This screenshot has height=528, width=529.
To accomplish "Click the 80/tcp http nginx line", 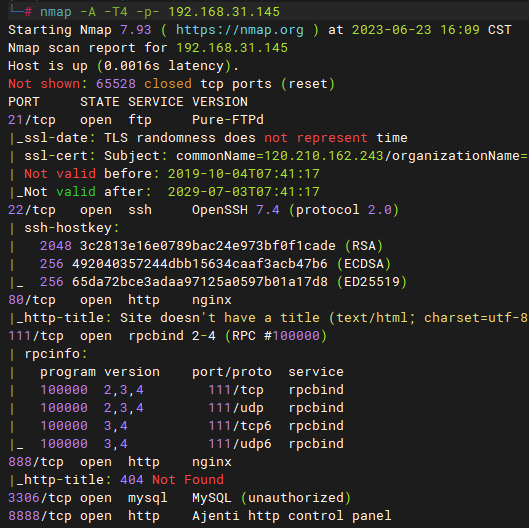I will tap(120, 300).
